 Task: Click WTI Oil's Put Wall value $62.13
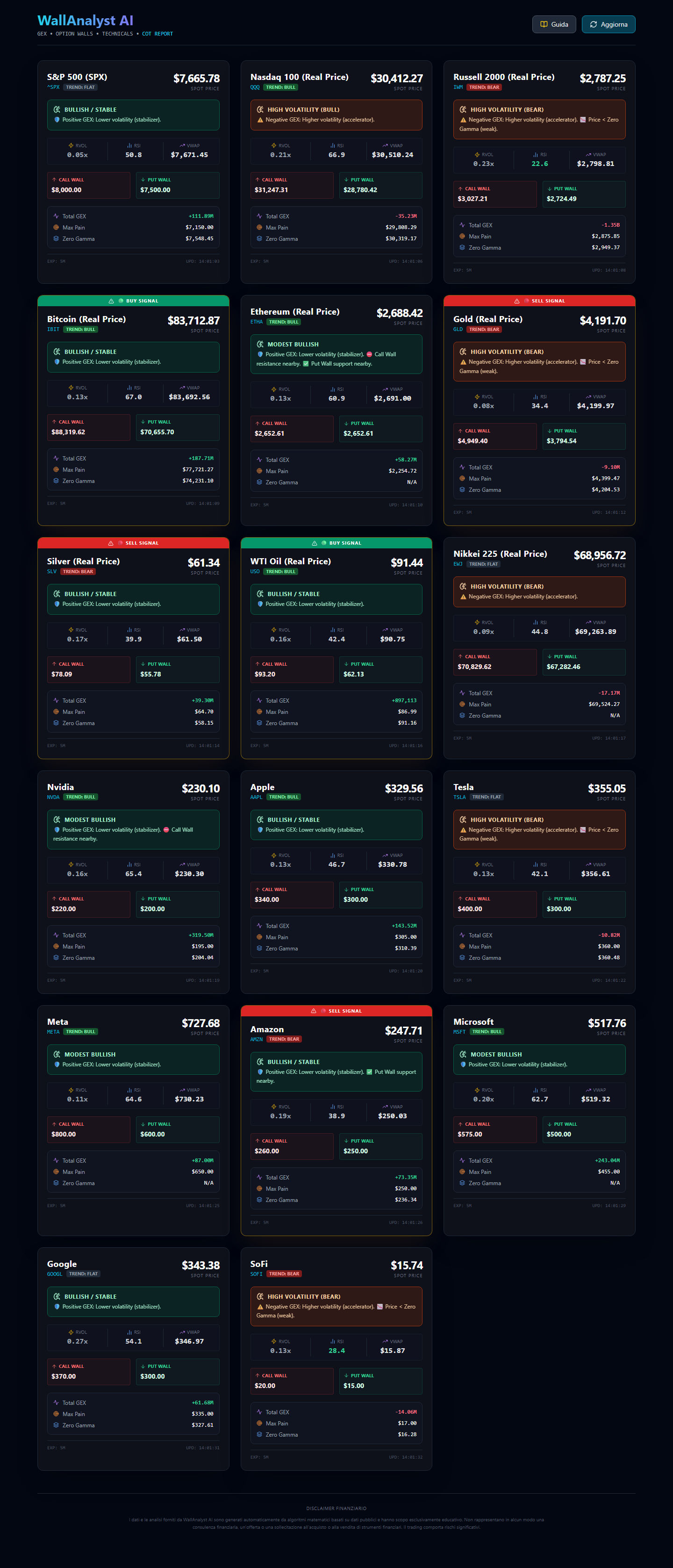(x=353, y=674)
